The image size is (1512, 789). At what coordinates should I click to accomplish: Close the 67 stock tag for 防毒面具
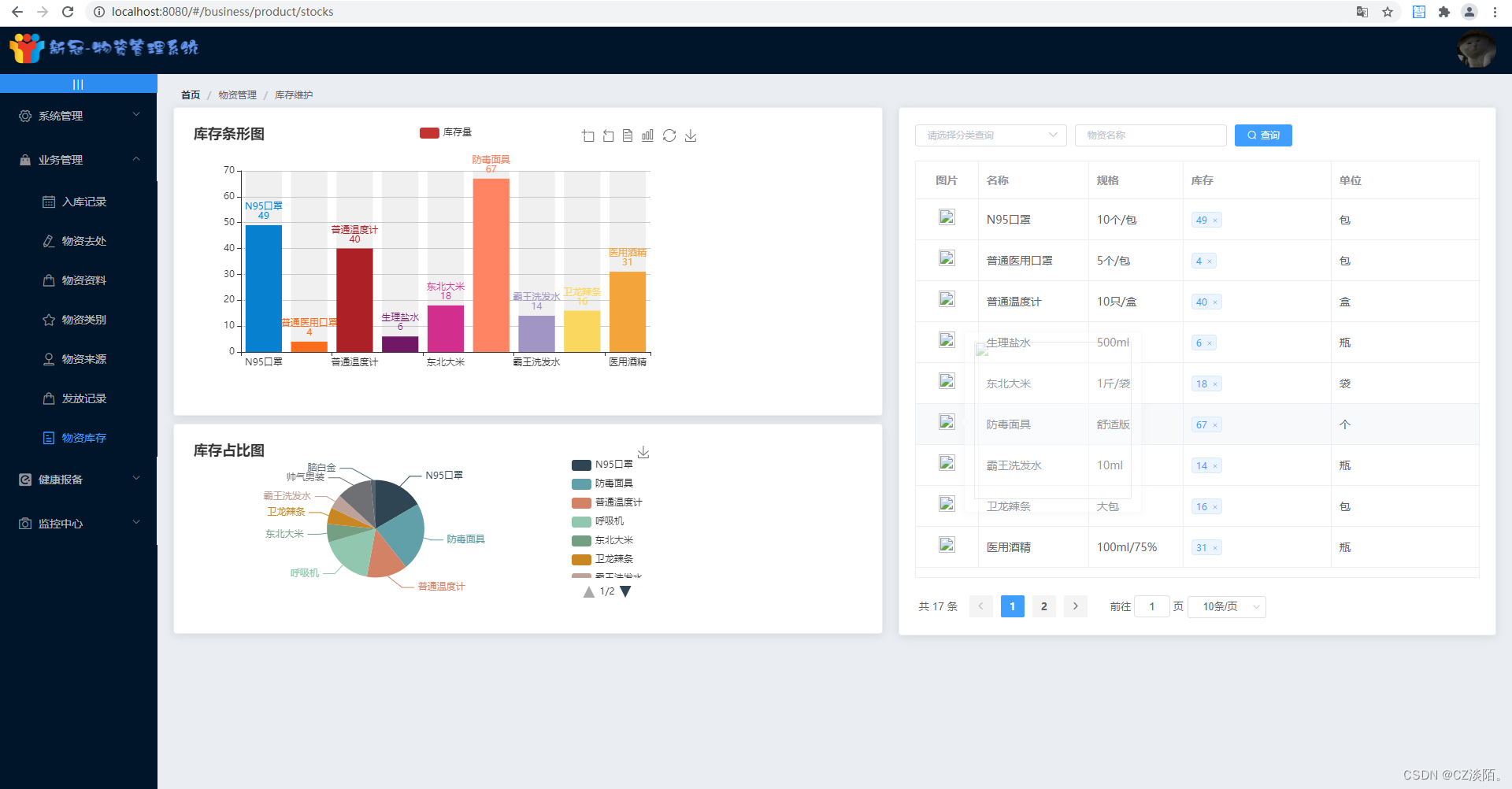pyautogui.click(x=1215, y=425)
